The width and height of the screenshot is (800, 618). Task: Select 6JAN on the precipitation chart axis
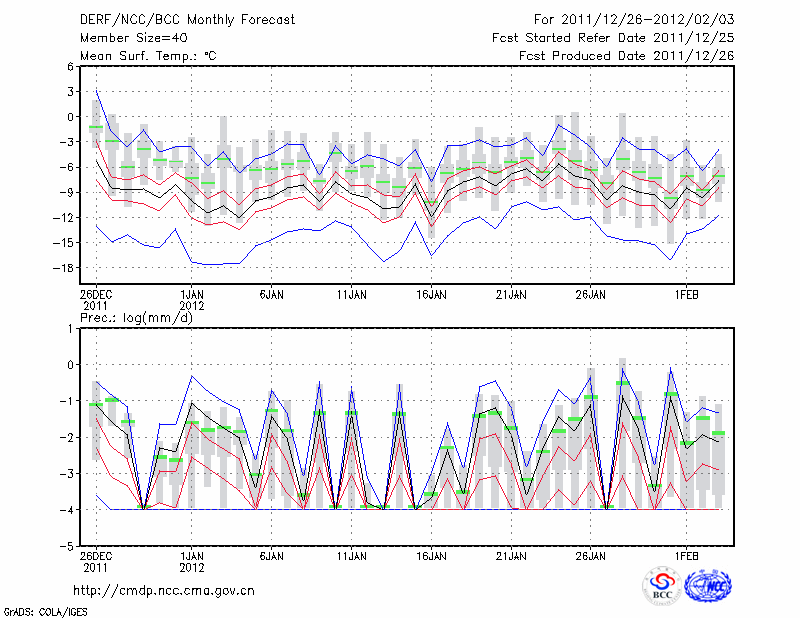(271, 554)
